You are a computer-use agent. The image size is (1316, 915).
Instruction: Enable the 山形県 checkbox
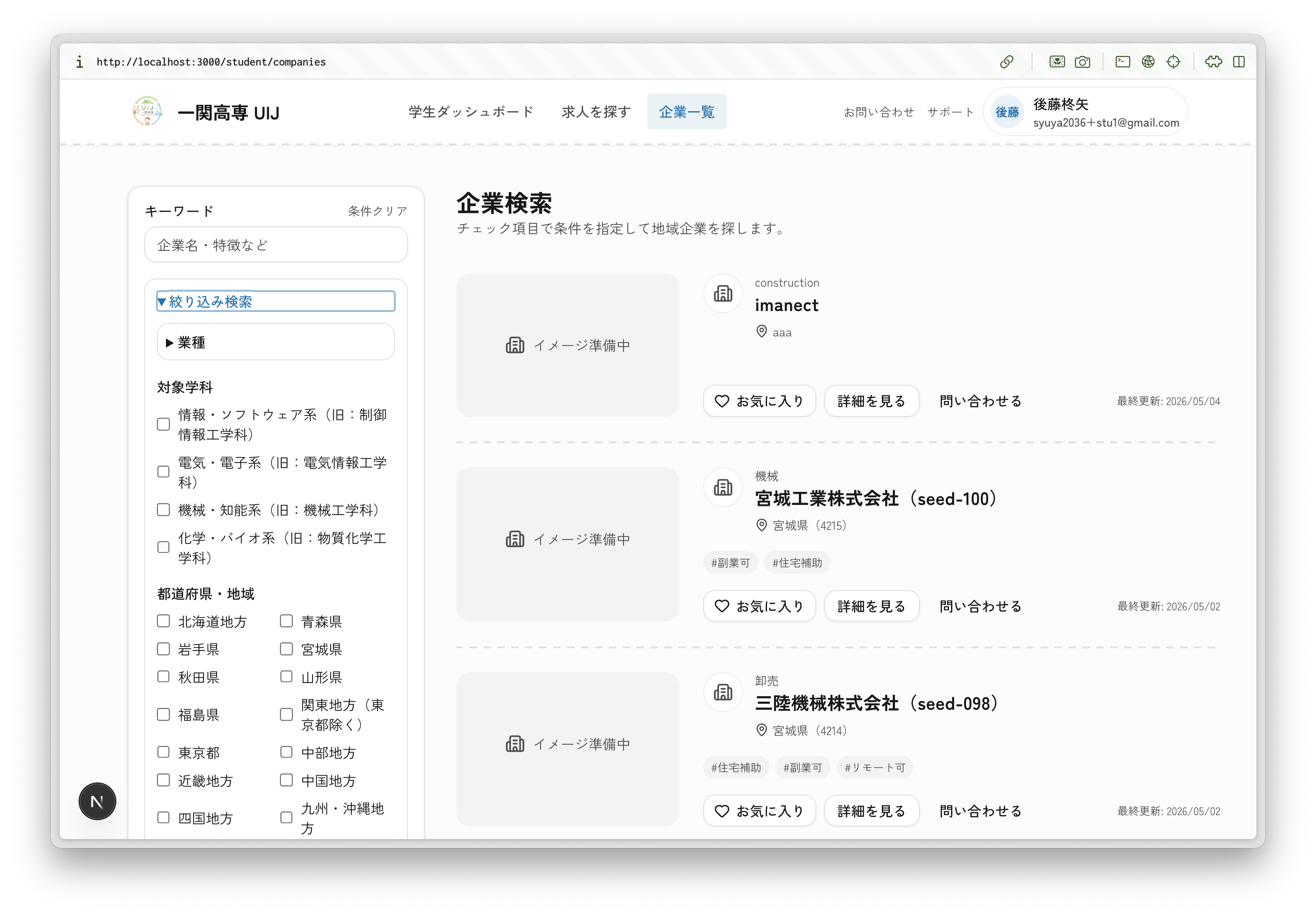pos(286,677)
